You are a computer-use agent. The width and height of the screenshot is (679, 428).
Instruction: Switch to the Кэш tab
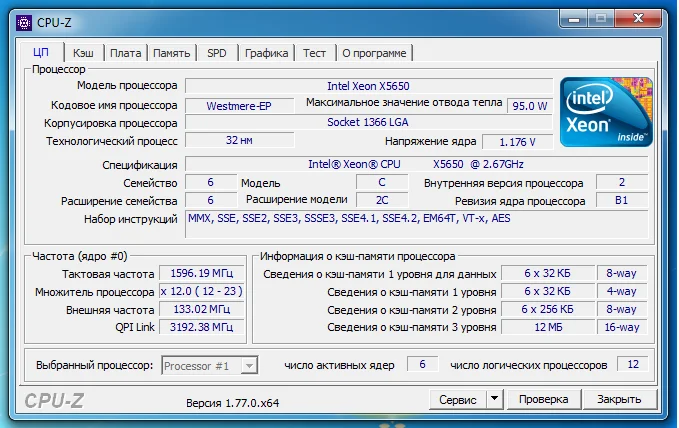click(x=83, y=53)
